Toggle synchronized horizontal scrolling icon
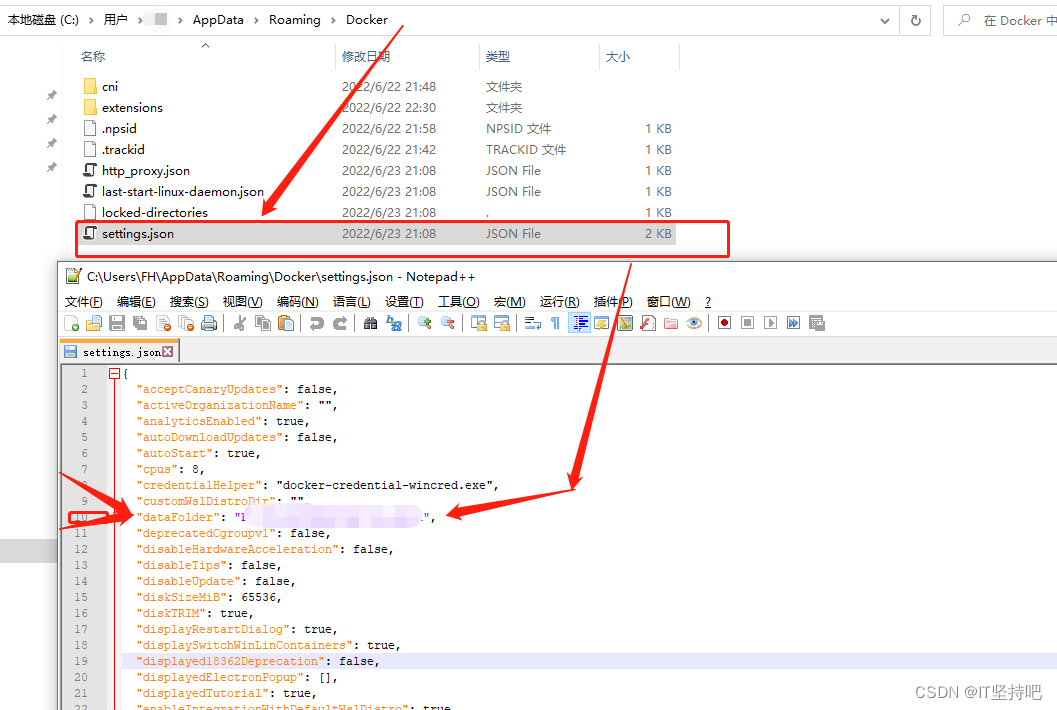1057x710 pixels. point(502,324)
